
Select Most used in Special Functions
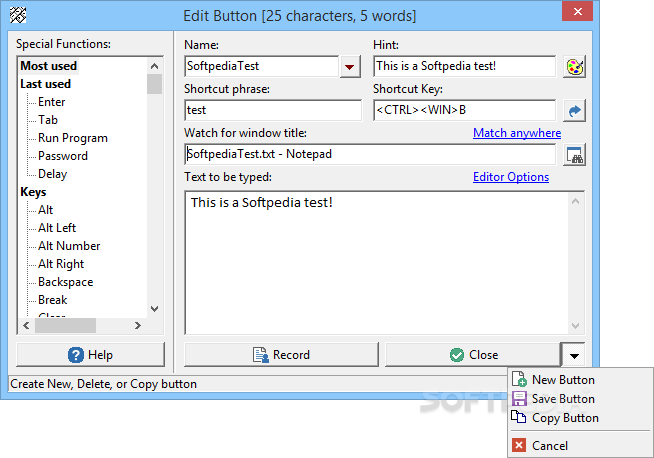[x=49, y=66]
